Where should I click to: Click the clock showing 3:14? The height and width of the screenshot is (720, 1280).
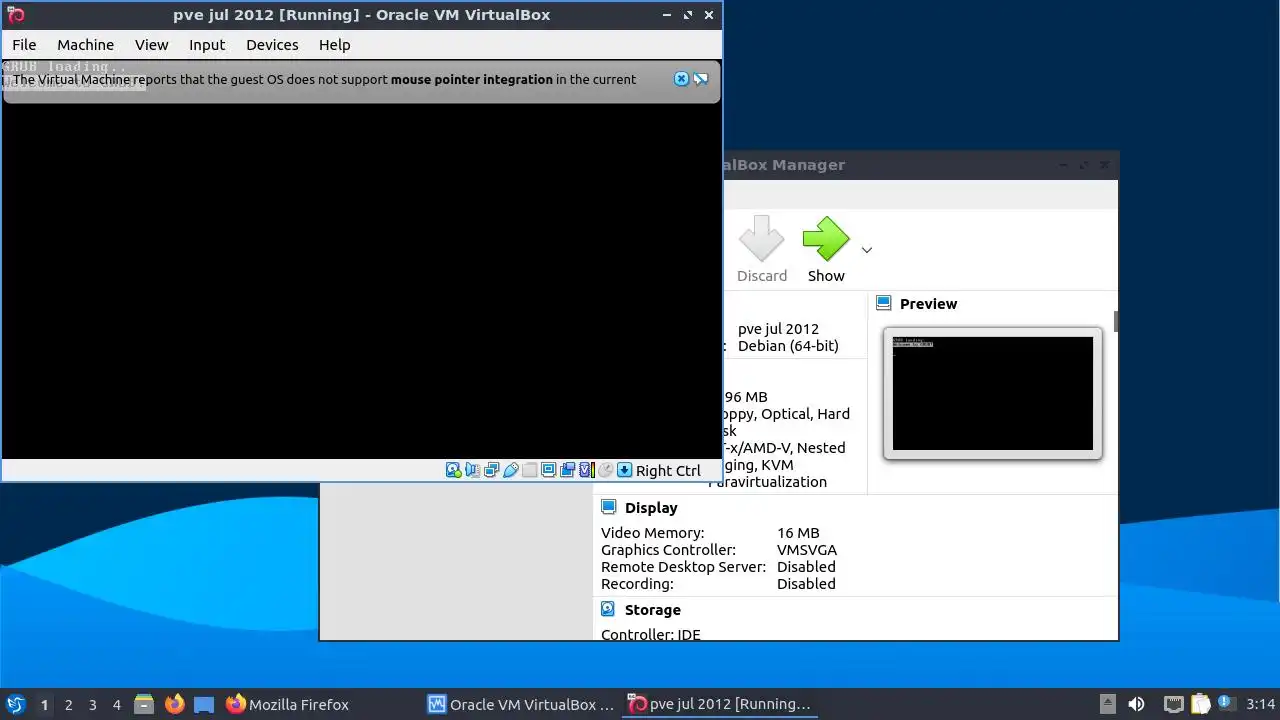1260,704
